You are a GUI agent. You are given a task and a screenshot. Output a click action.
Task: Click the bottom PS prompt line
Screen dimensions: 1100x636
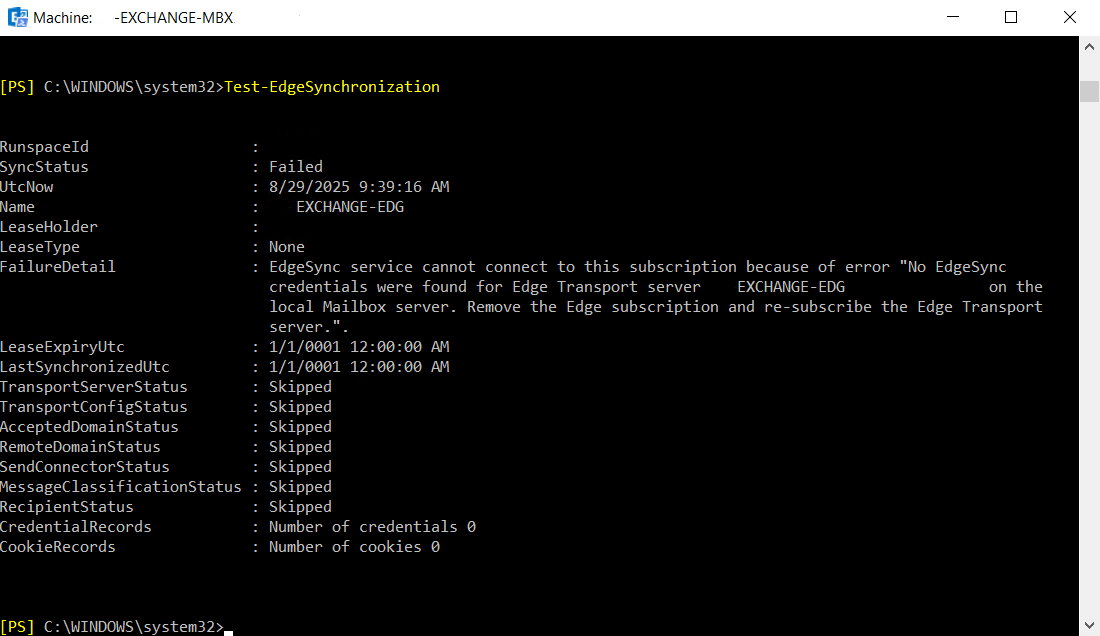coord(116,627)
